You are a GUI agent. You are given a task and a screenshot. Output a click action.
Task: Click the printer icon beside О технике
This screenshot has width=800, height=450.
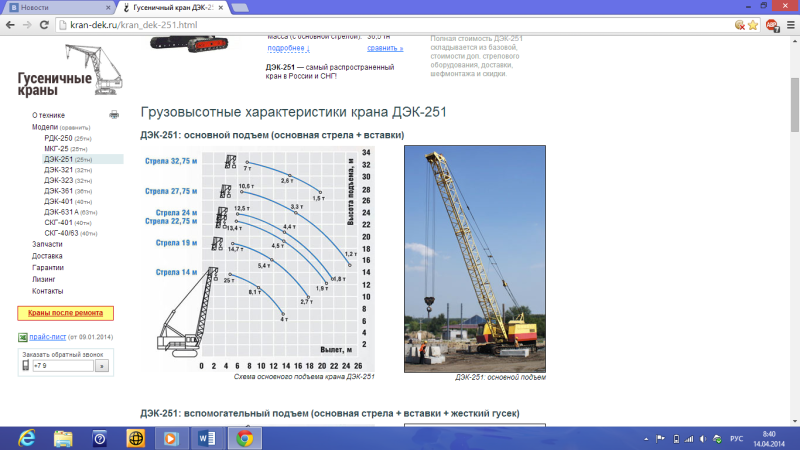pos(114,115)
